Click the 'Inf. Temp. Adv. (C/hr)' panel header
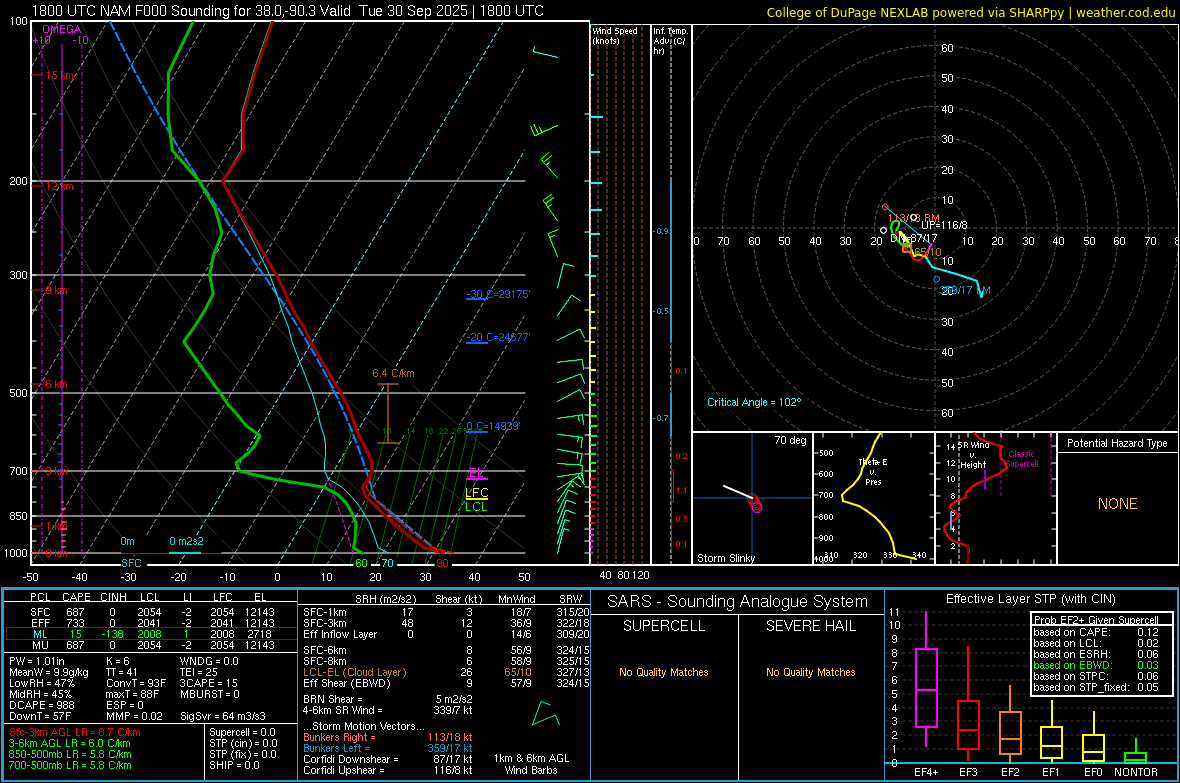This screenshot has height=783, width=1180. click(671, 41)
